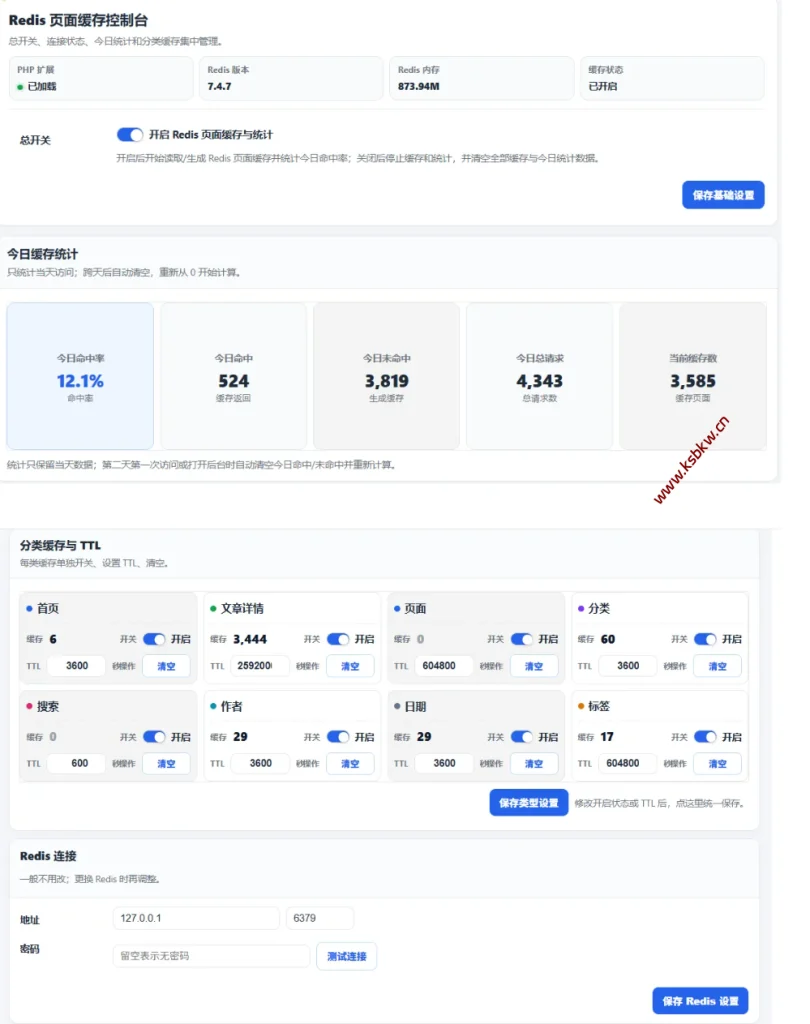The width and height of the screenshot is (810, 1024).
Task: Select the 当前缓存数 3,585 stat card
Action: (x=693, y=376)
